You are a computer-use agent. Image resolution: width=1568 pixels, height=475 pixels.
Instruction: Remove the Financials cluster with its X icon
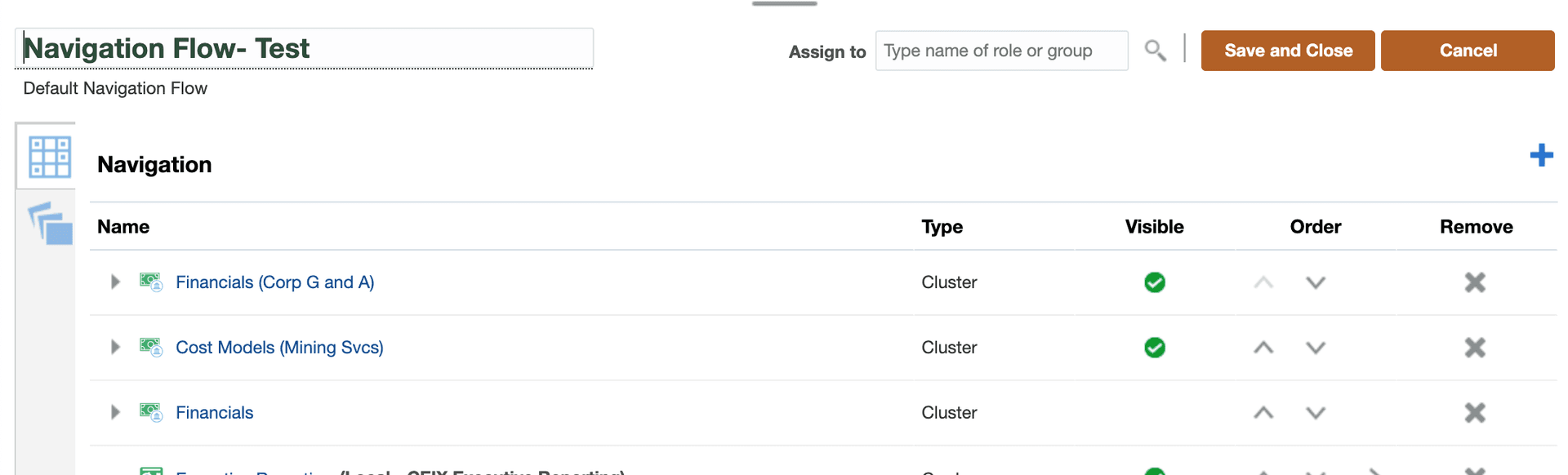point(1475,413)
